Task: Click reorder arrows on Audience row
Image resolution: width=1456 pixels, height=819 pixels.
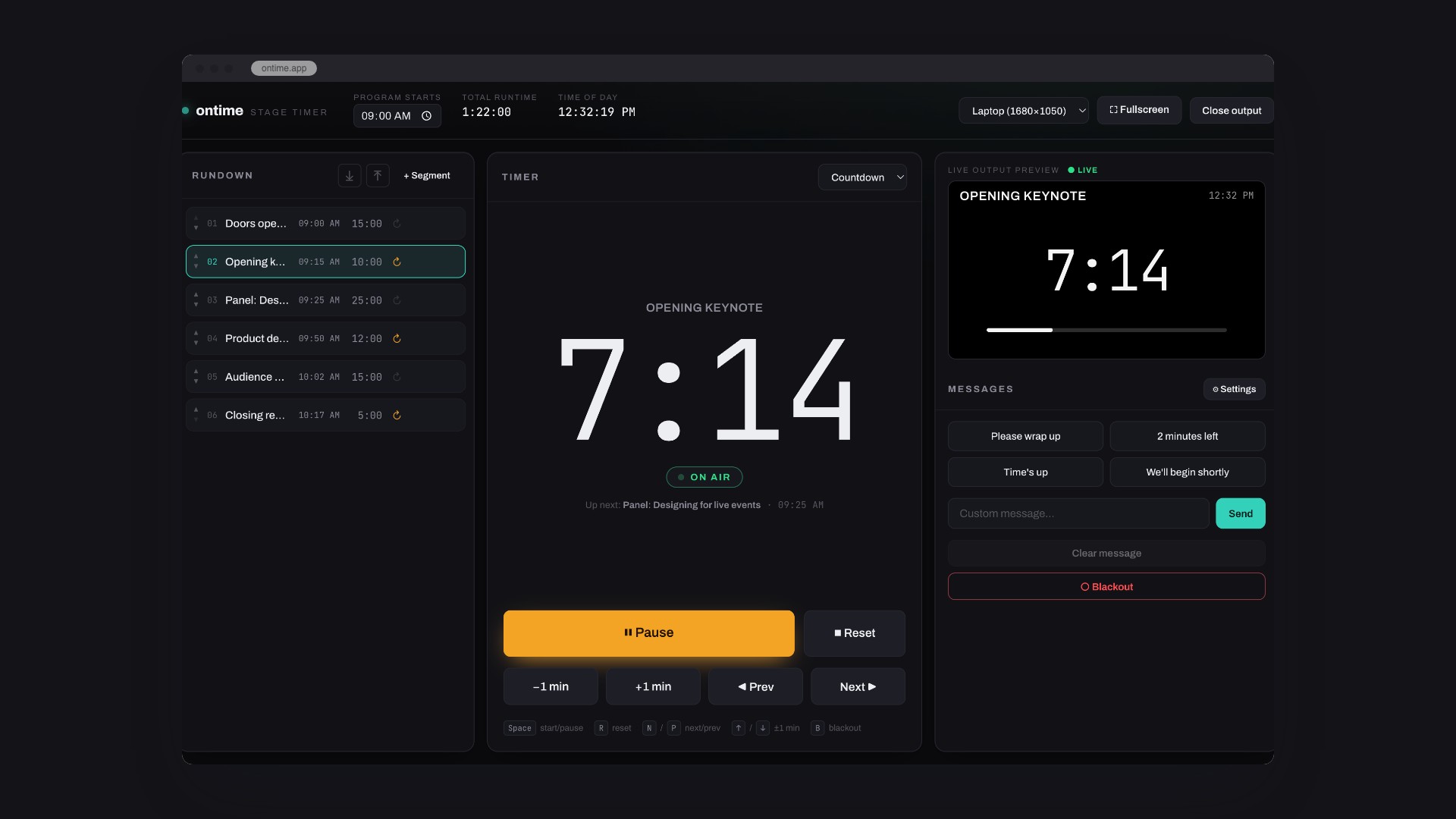Action: [x=196, y=377]
